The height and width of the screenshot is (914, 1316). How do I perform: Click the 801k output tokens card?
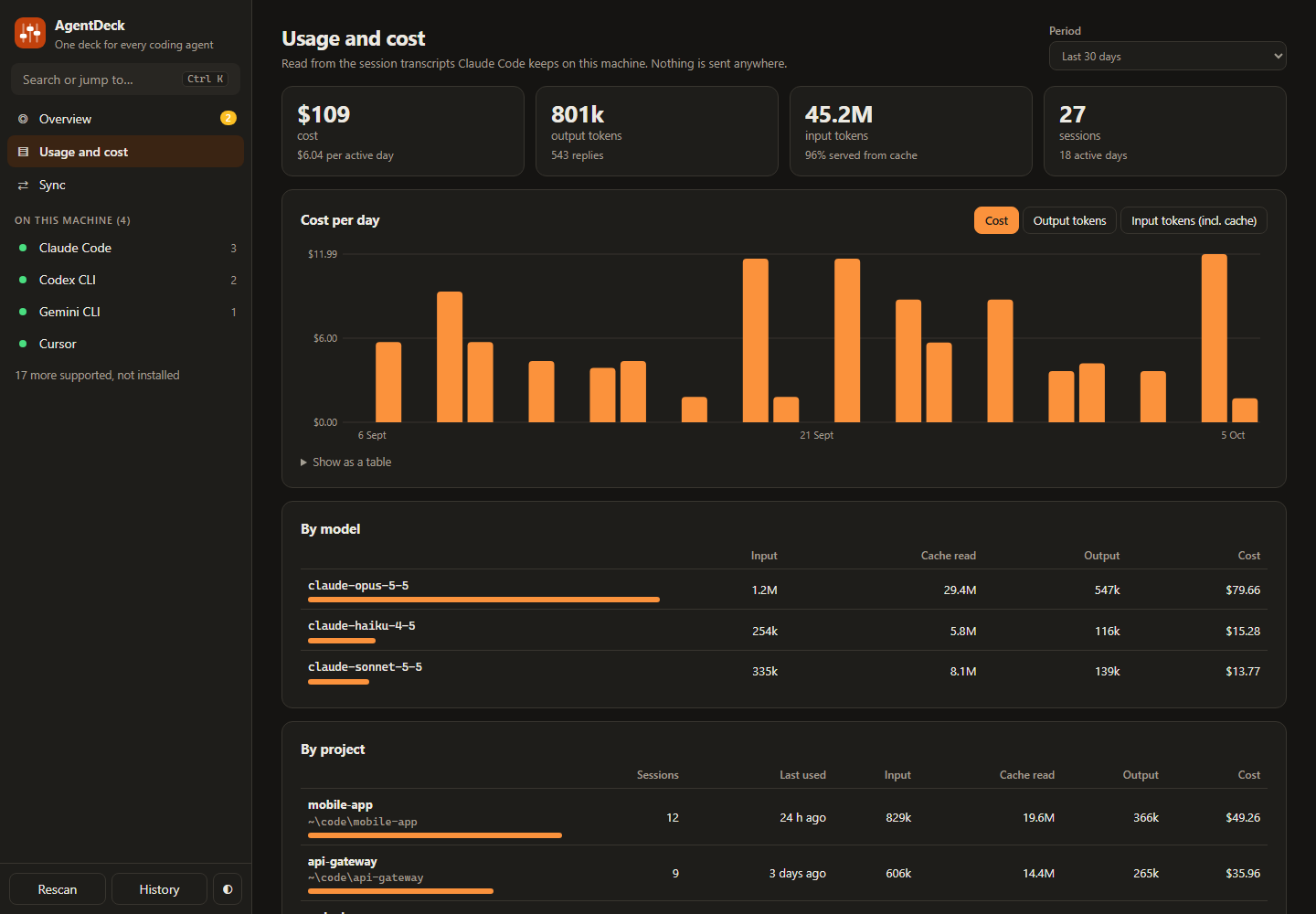(x=657, y=131)
